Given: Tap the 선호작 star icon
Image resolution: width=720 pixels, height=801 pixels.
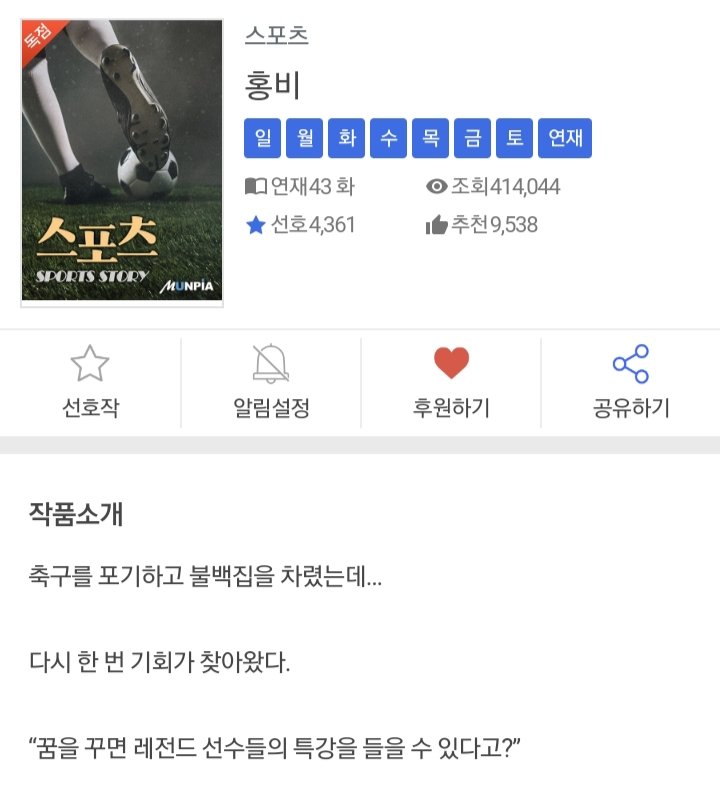Looking at the screenshot, I should [x=90, y=363].
